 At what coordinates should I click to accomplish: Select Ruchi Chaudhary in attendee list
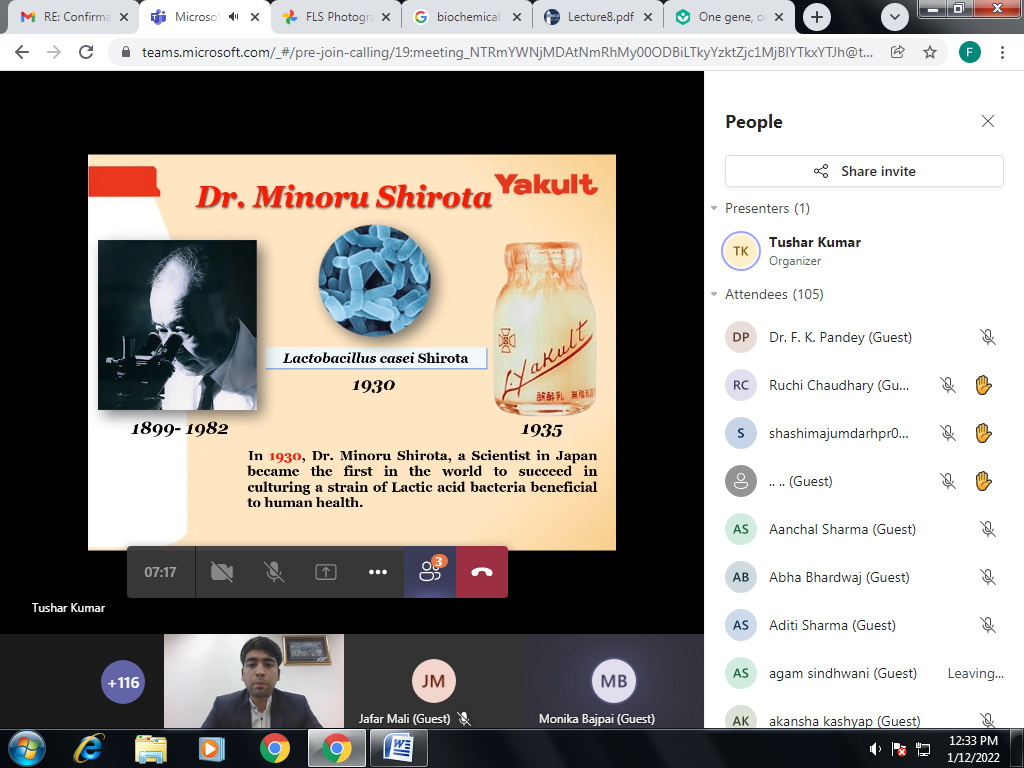click(864, 385)
